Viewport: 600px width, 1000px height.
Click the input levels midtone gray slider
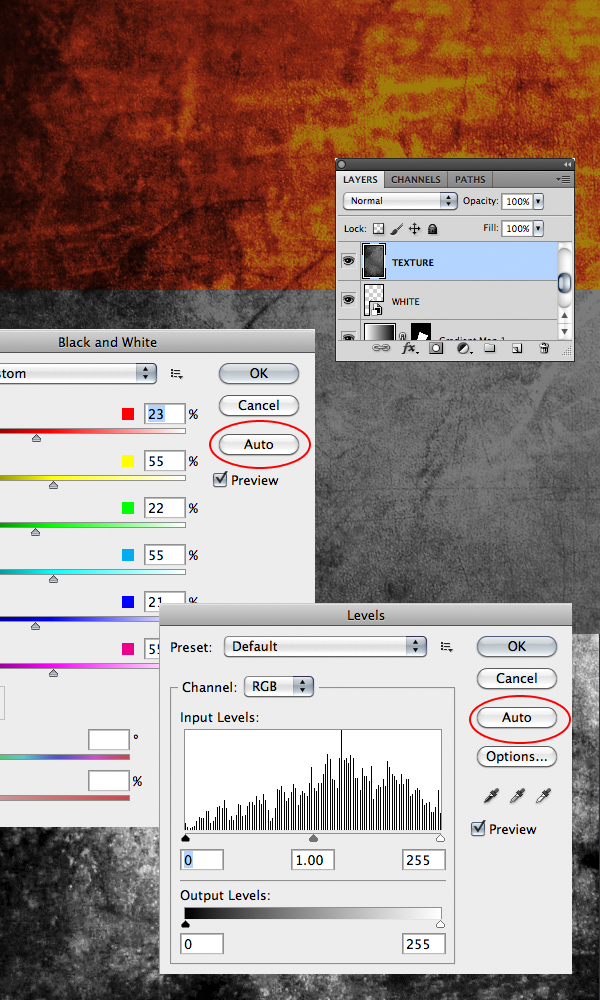point(313,839)
